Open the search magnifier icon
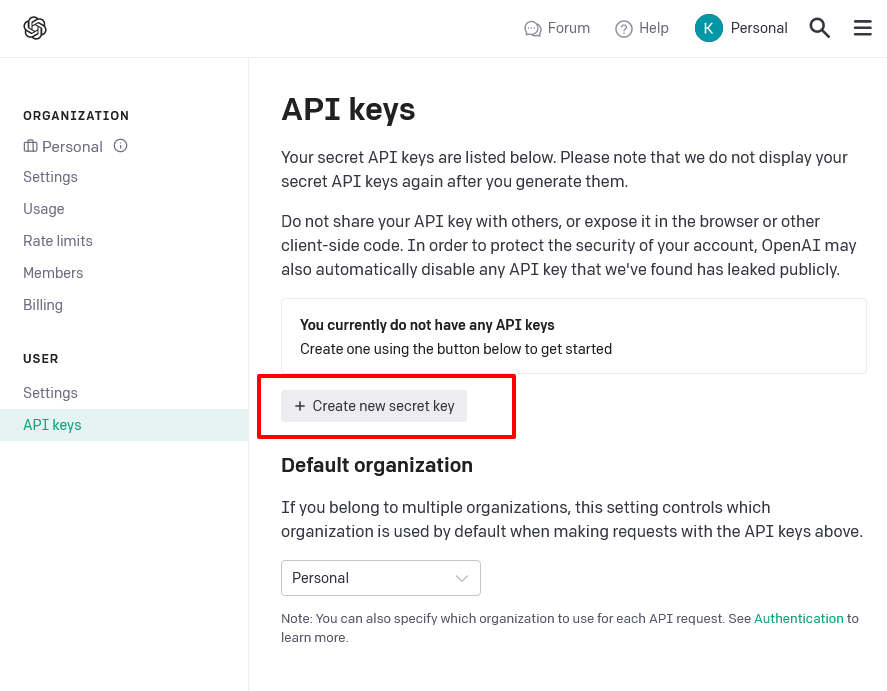Viewport: 887px width, 691px height. pos(819,28)
